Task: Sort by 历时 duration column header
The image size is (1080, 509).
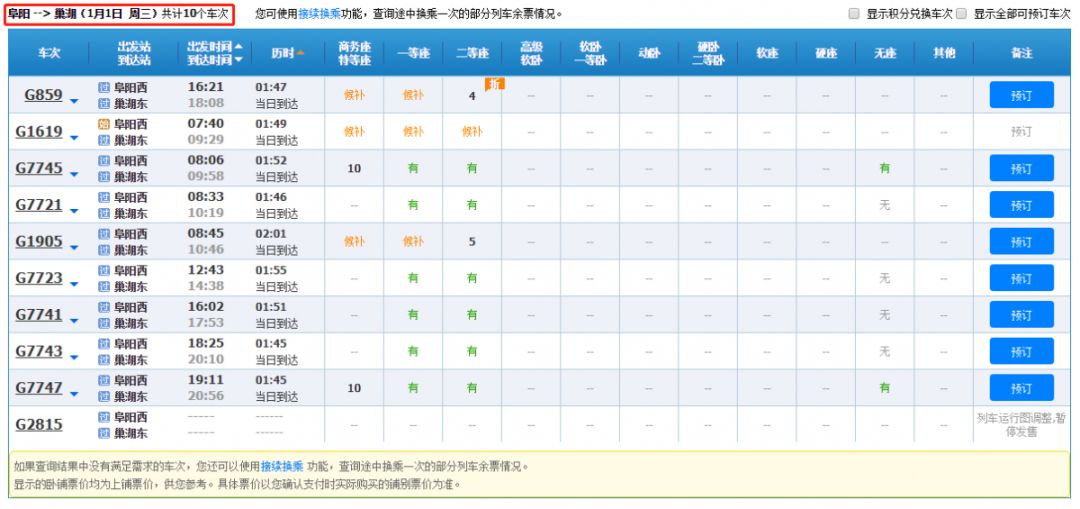Action: pyautogui.click(x=287, y=53)
